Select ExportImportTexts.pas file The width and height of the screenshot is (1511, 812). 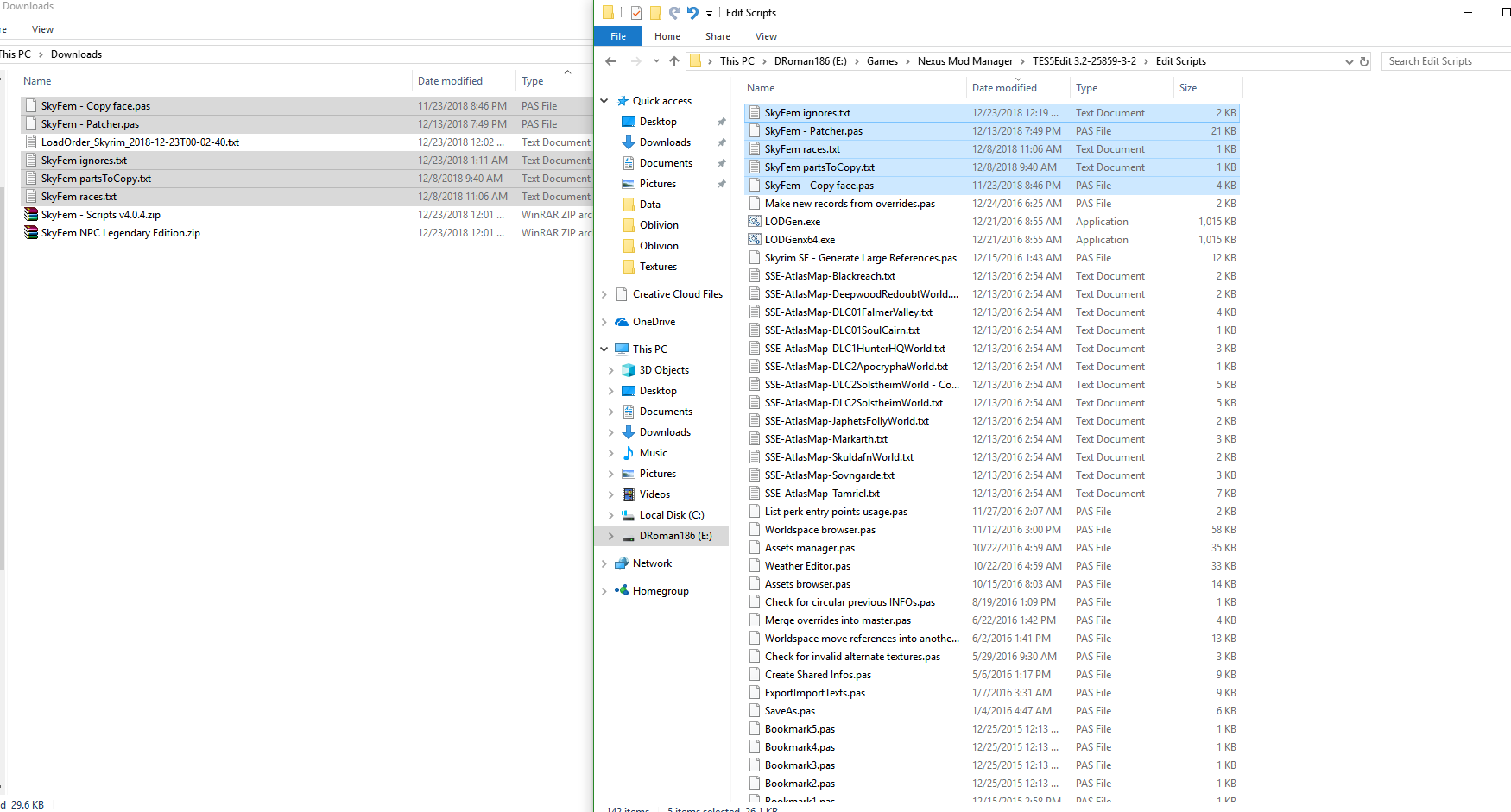tap(814, 693)
